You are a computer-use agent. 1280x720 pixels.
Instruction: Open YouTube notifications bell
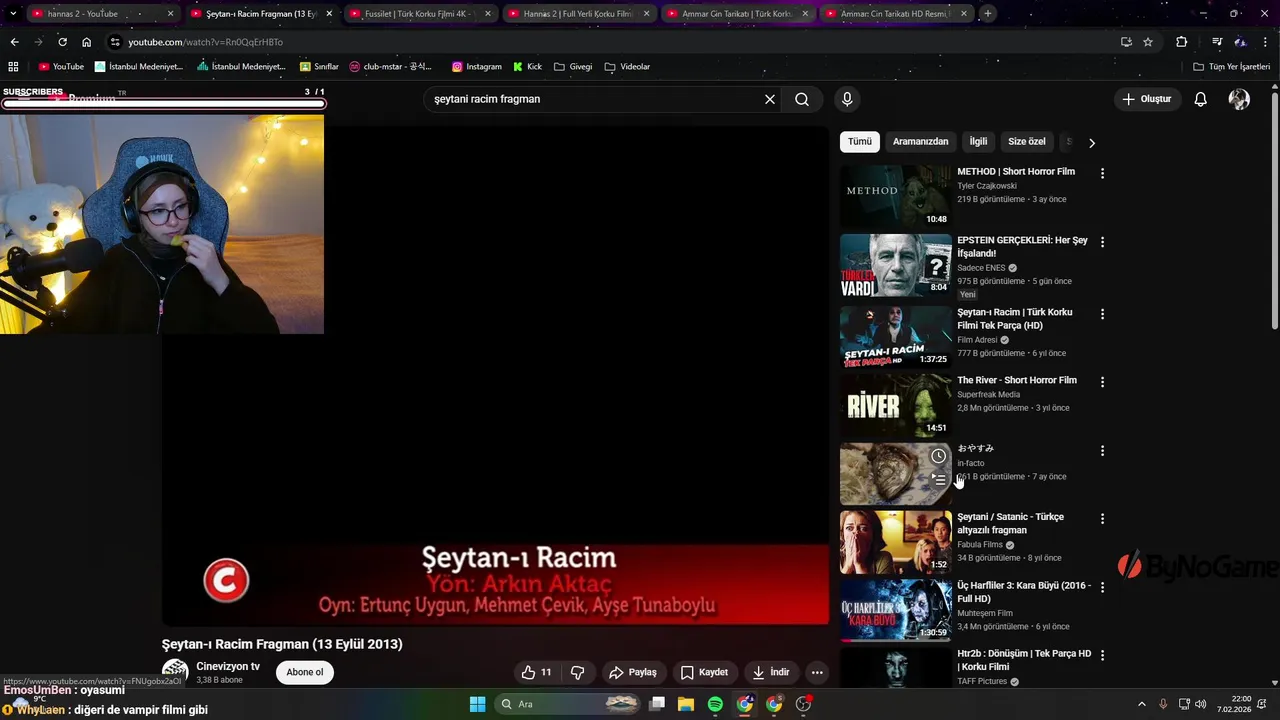click(1201, 99)
